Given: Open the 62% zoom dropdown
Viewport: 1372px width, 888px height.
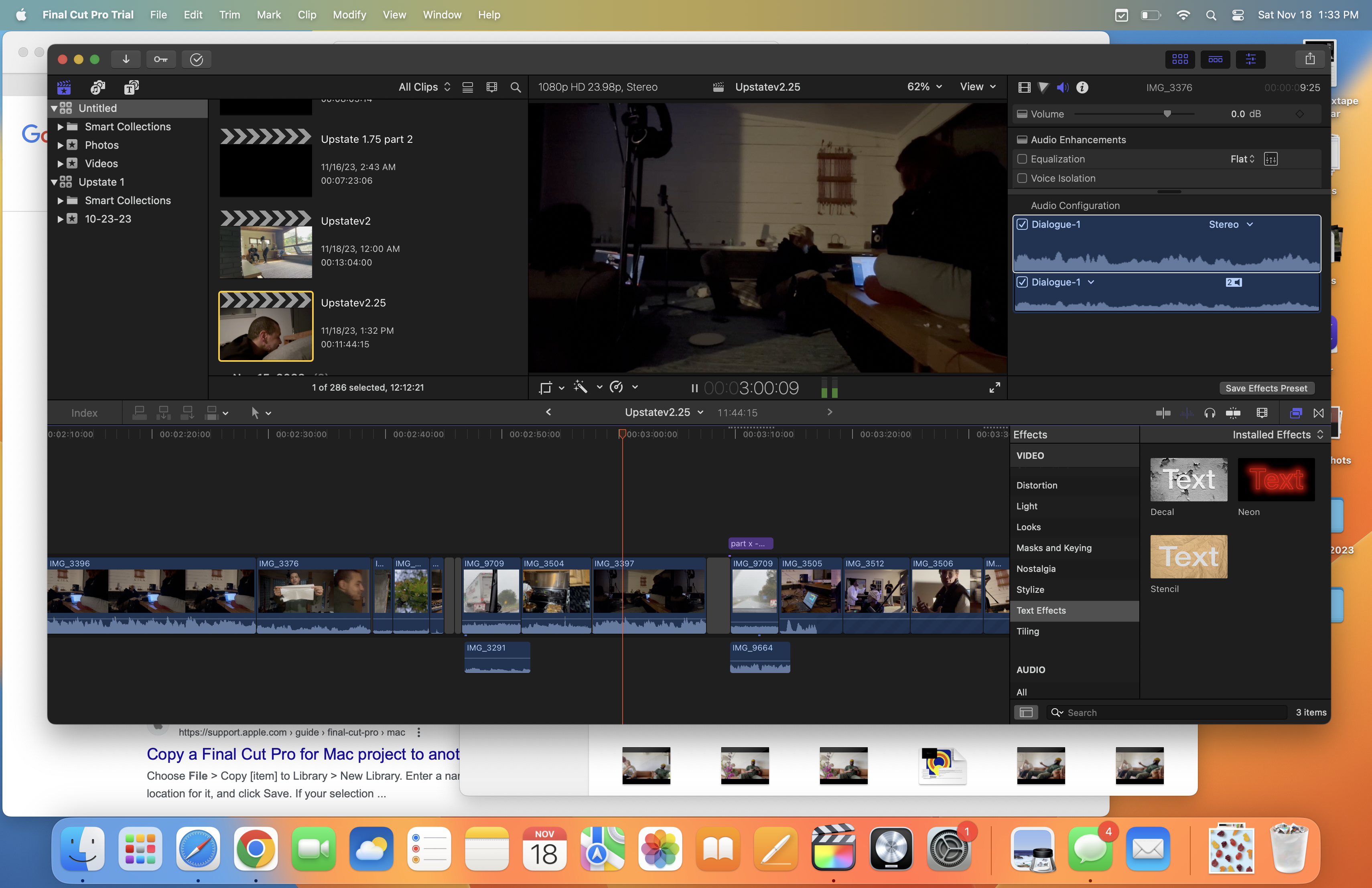Looking at the screenshot, I should (925, 87).
